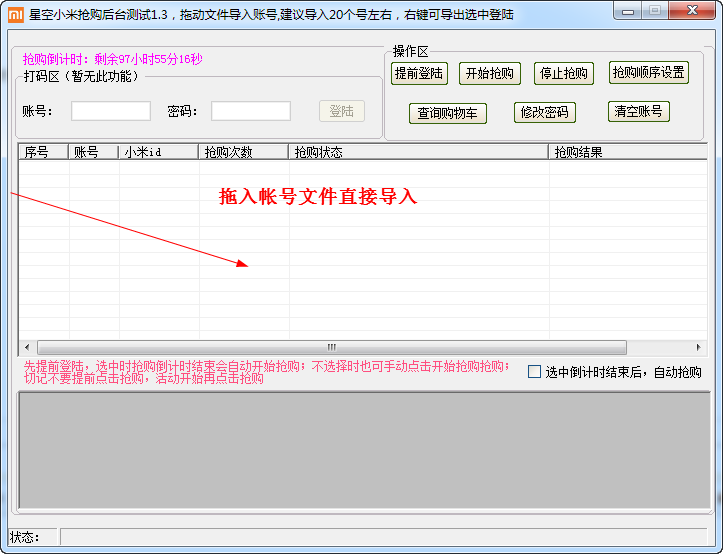Click the horizontal scrollbar thumb
Viewport: 723px width, 554px height.
(332, 347)
